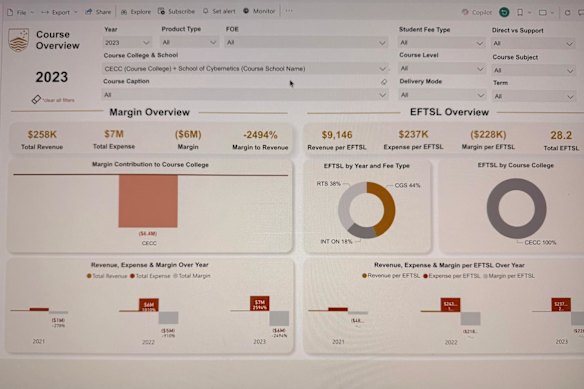The image size is (584, 389).
Task: Open the Course College & School dropdown
Action: coord(245,69)
